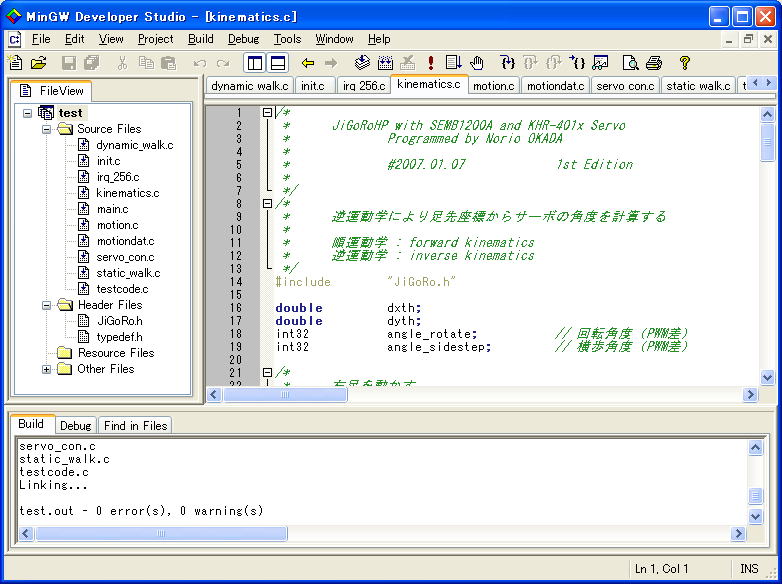Viewport: 782px width, 584px height.
Task: Click the Open file folder icon
Action: tap(39, 63)
